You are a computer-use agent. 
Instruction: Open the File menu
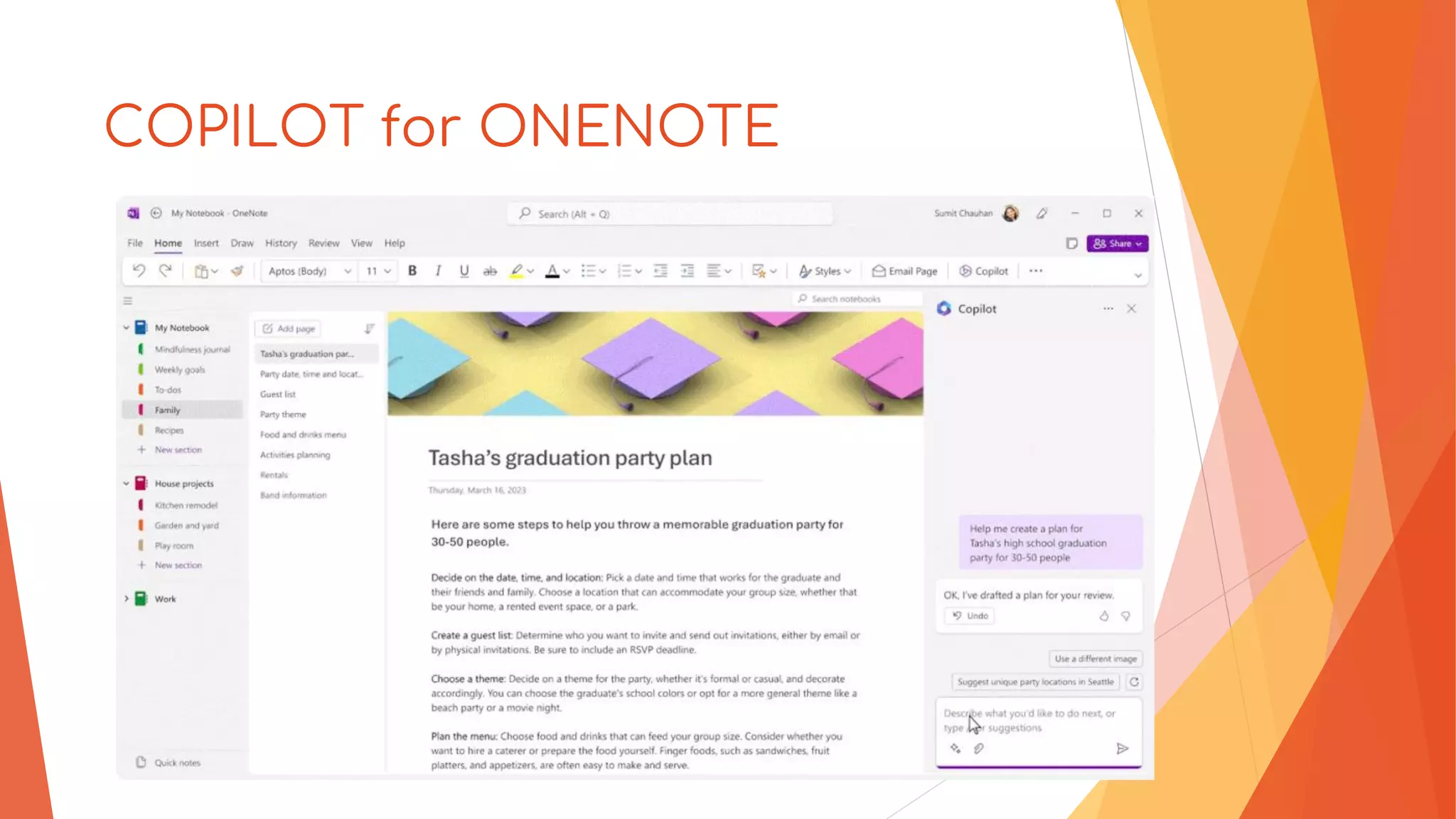point(135,243)
